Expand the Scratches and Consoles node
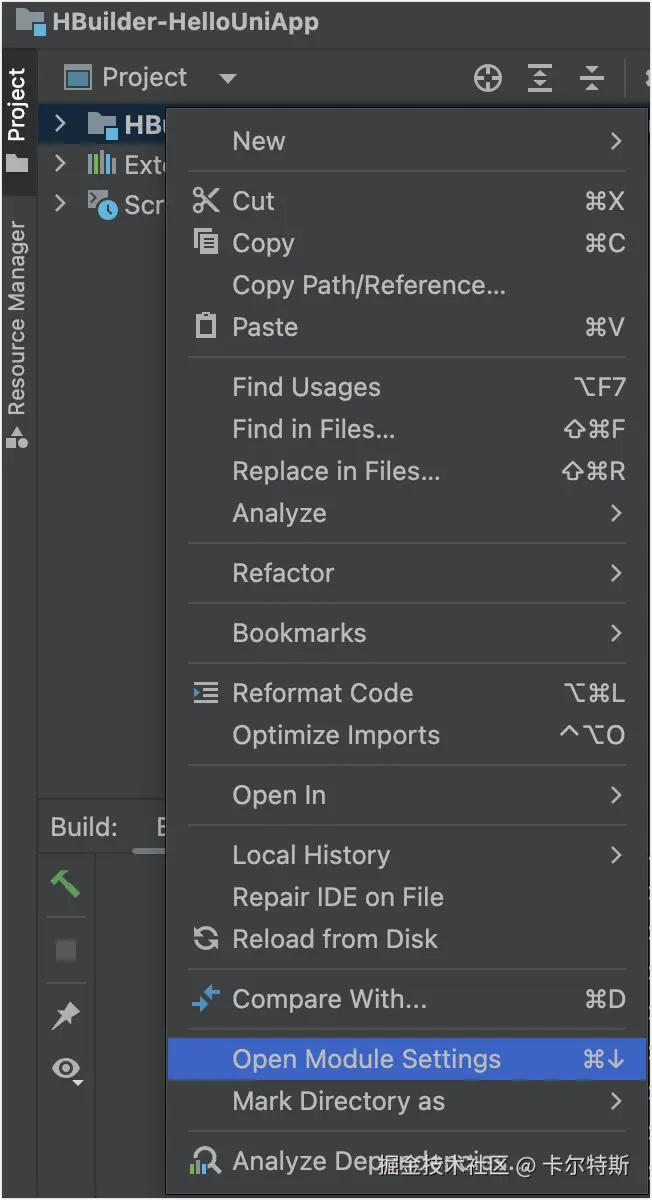 [x=60, y=203]
